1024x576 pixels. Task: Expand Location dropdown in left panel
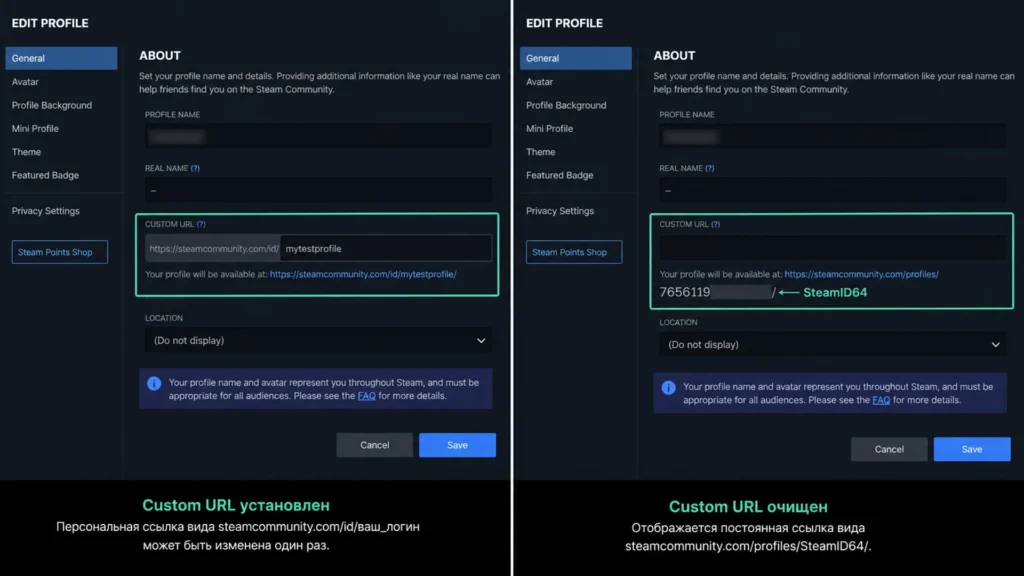tap(319, 340)
